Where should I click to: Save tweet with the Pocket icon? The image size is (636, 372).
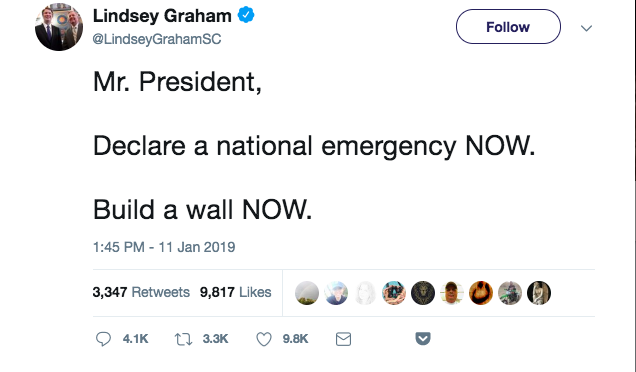pyautogui.click(x=423, y=338)
